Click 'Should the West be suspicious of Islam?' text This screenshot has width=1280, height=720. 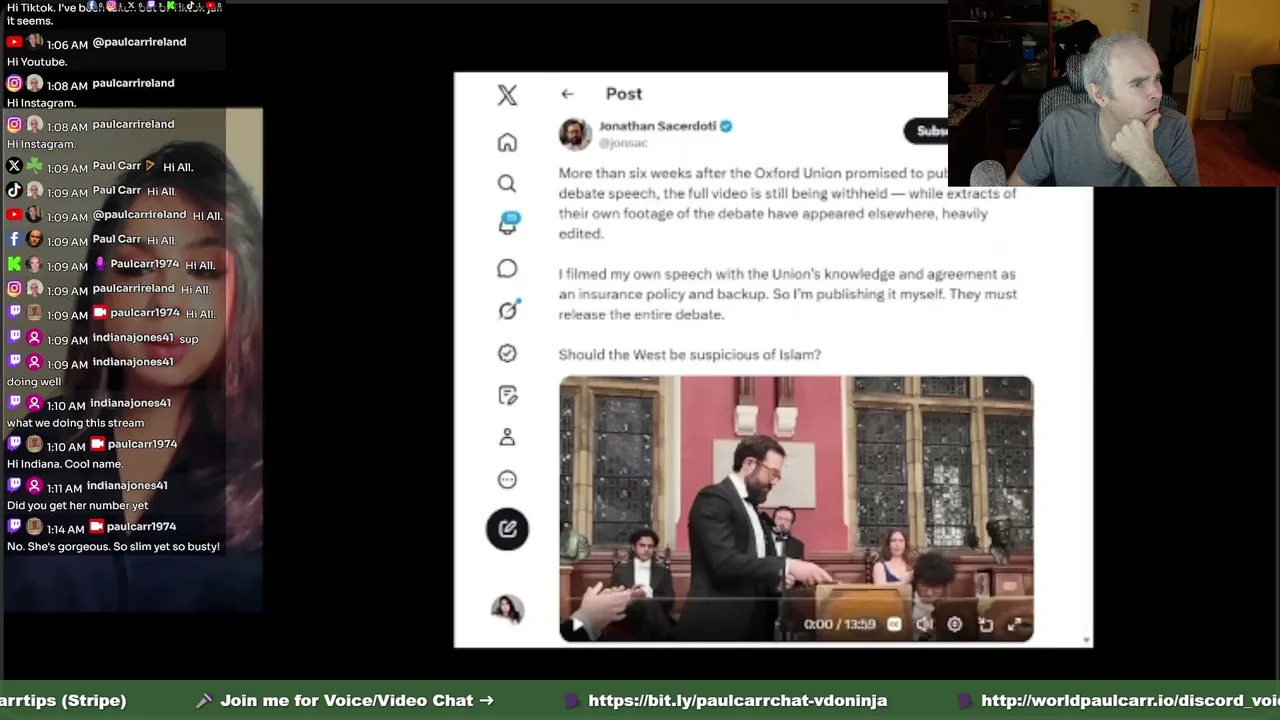tap(689, 354)
